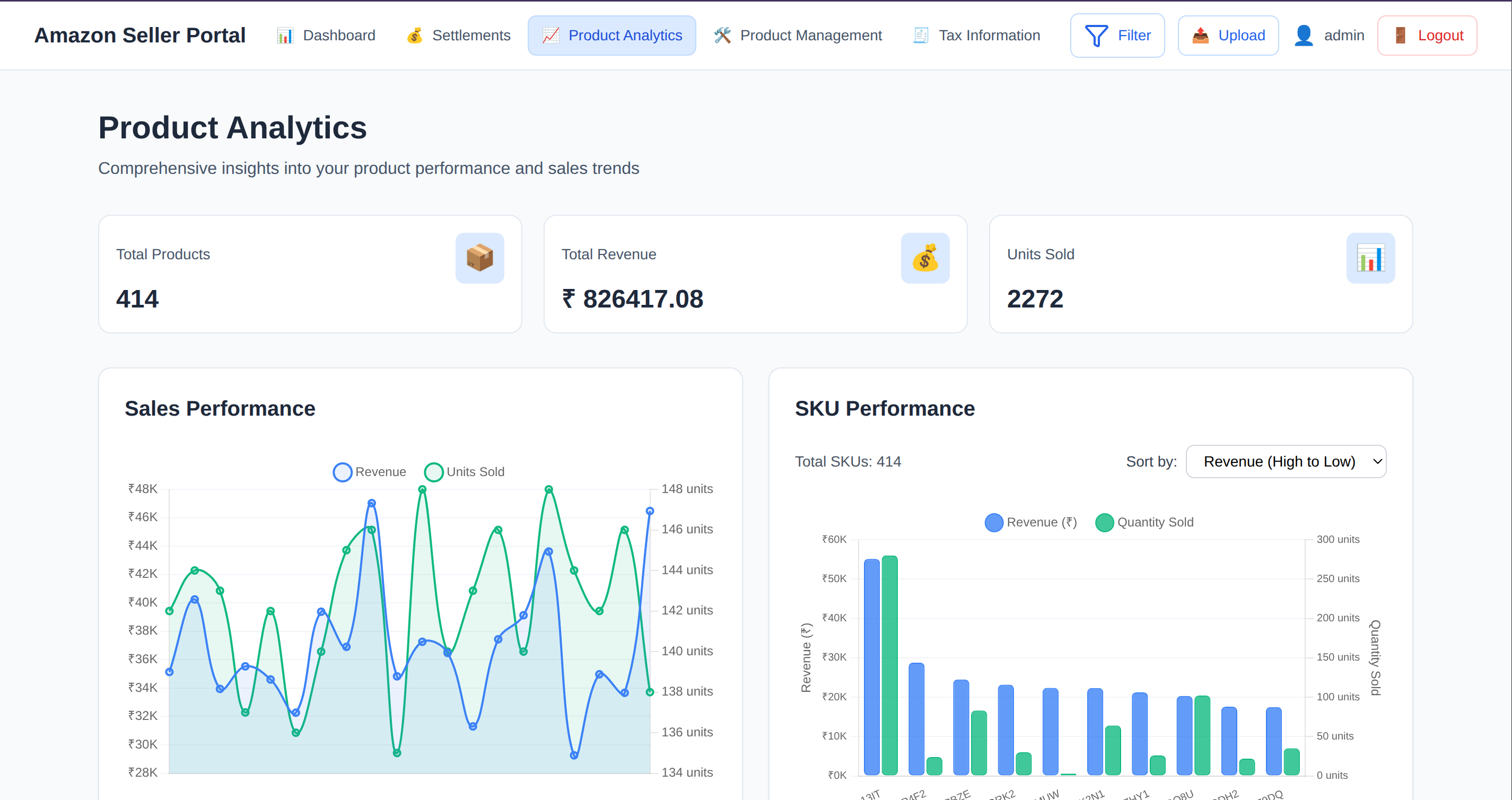Click the Product Analytics trend icon

550,36
